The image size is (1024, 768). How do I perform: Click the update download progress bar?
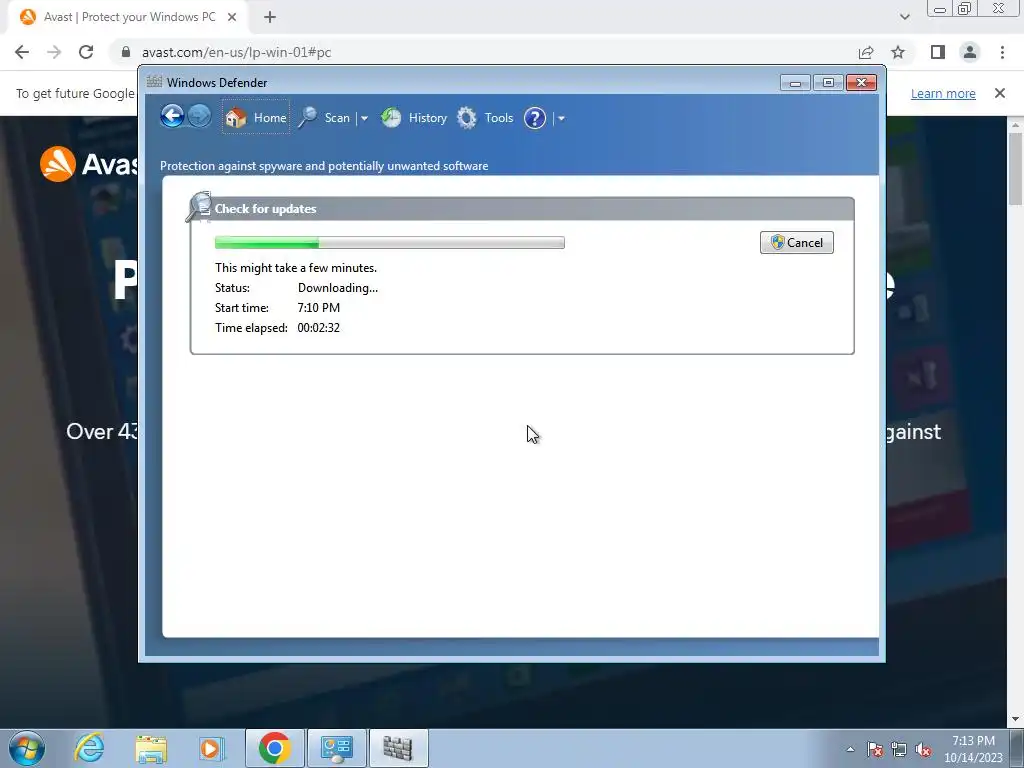390,242
